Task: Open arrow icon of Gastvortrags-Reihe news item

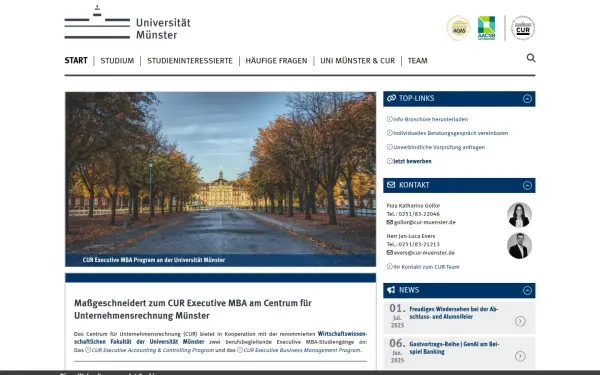Action: click(520, 356)
